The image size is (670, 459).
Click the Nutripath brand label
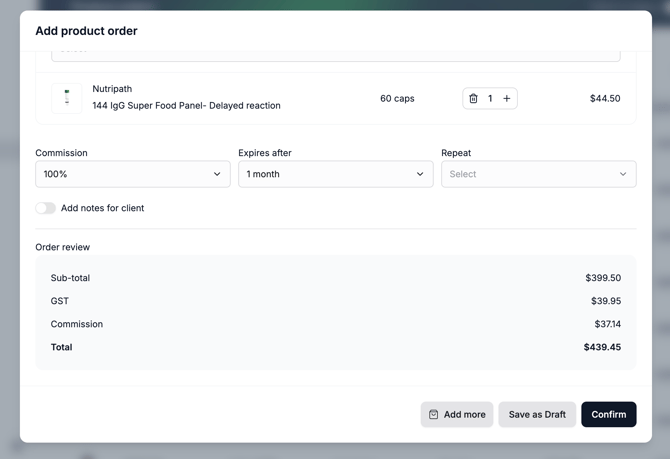click(112, 89)
